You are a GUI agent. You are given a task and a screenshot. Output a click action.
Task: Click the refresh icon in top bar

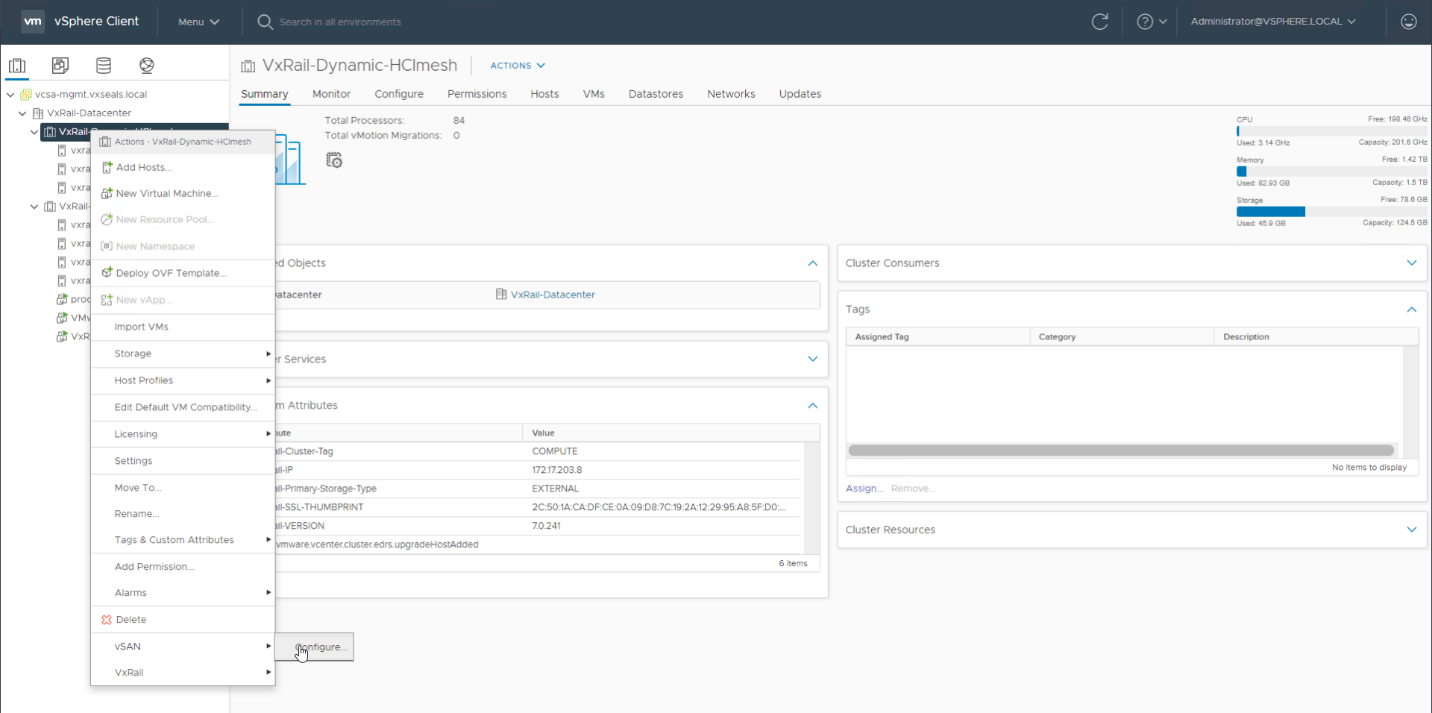coord(1100,21)
